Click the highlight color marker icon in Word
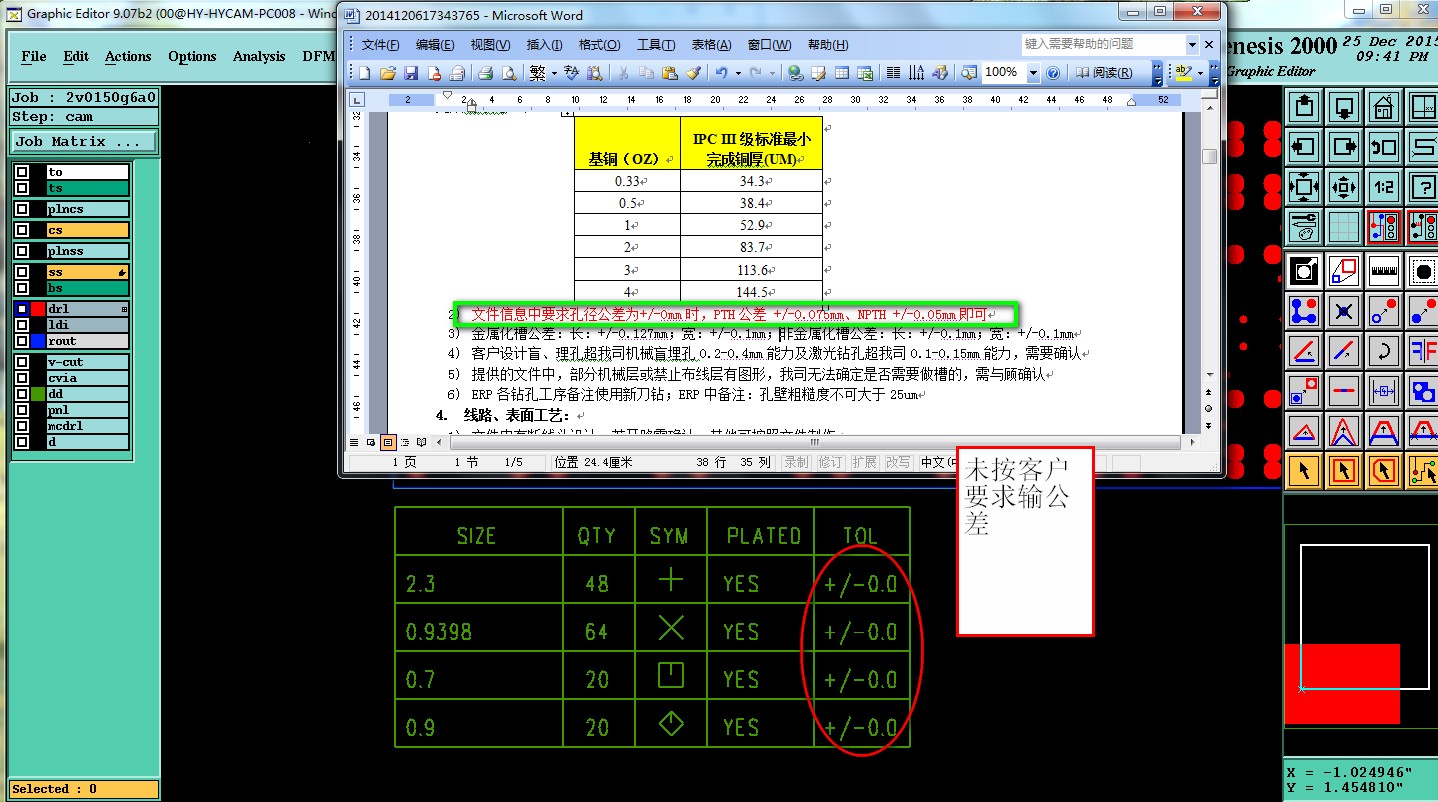This screenshot has height=802, width=1438. (x=1183, y=73)
